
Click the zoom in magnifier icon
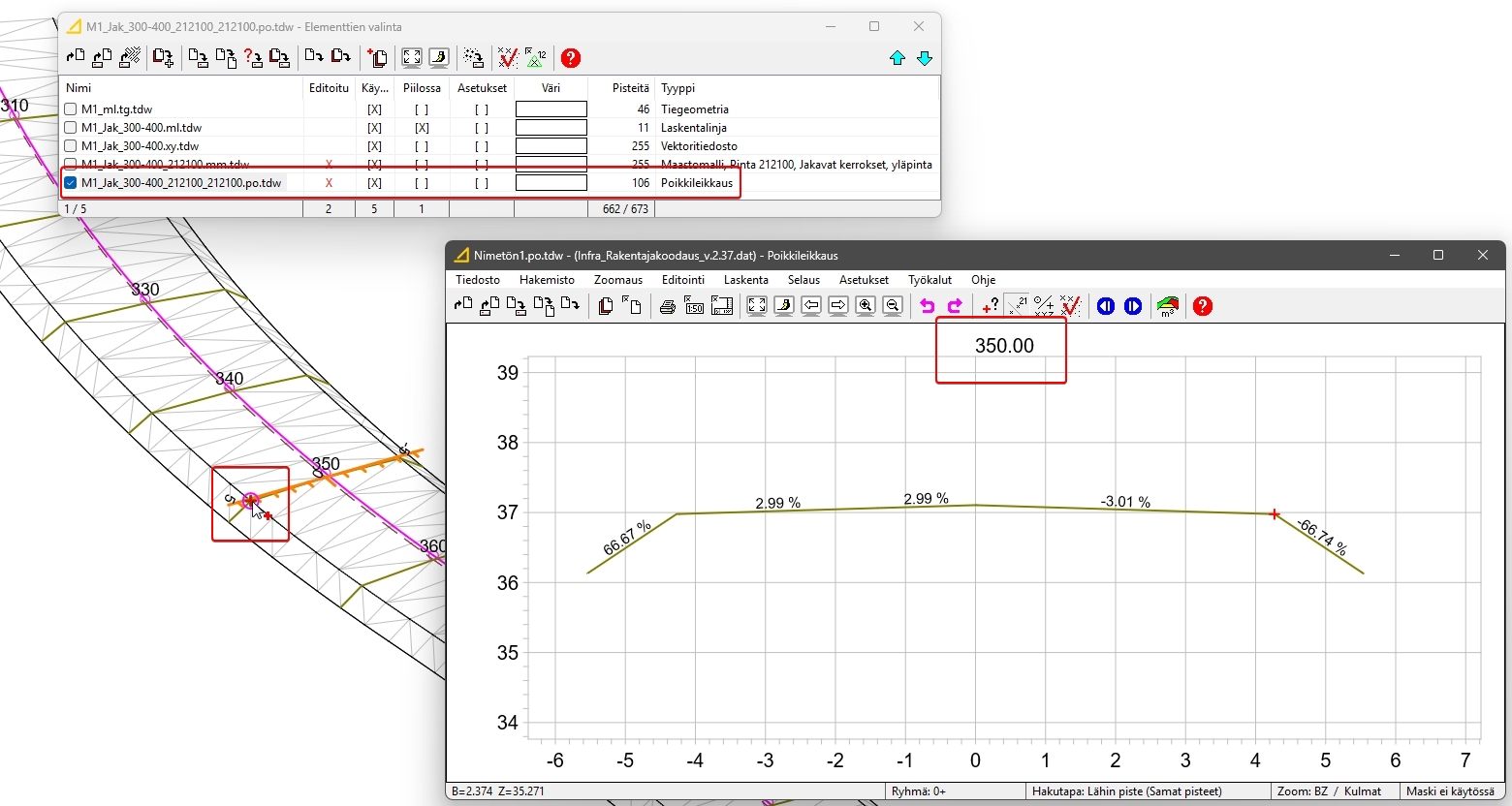point(866,306)
